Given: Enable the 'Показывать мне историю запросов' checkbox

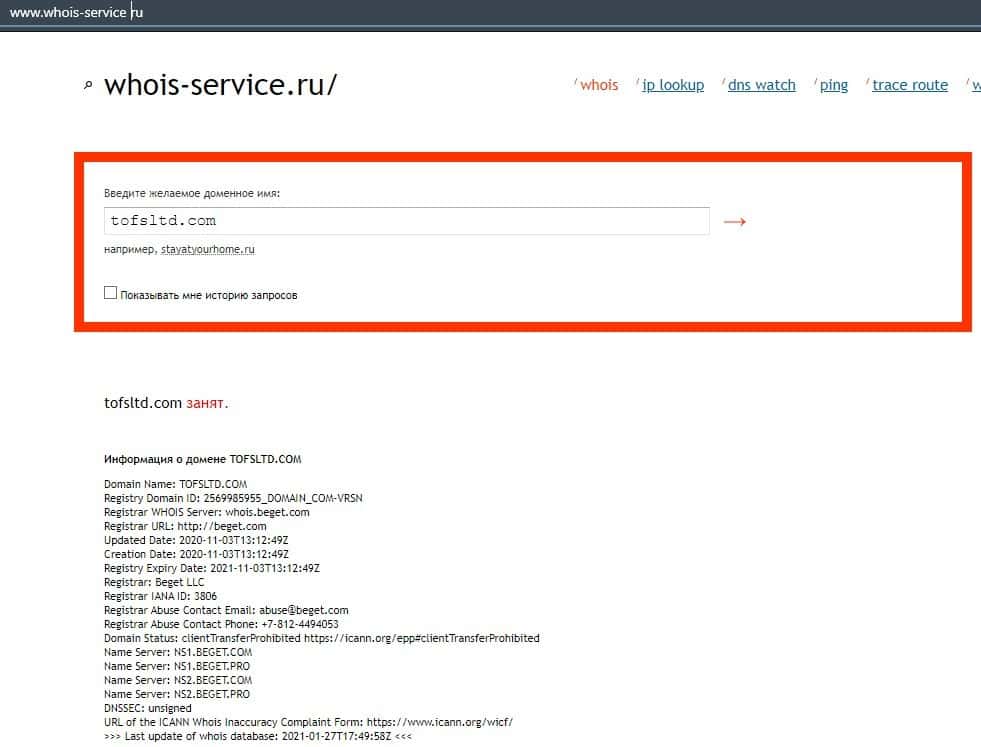Looking at the screenshot, I should pyautogui.click(x=111, y=293).
